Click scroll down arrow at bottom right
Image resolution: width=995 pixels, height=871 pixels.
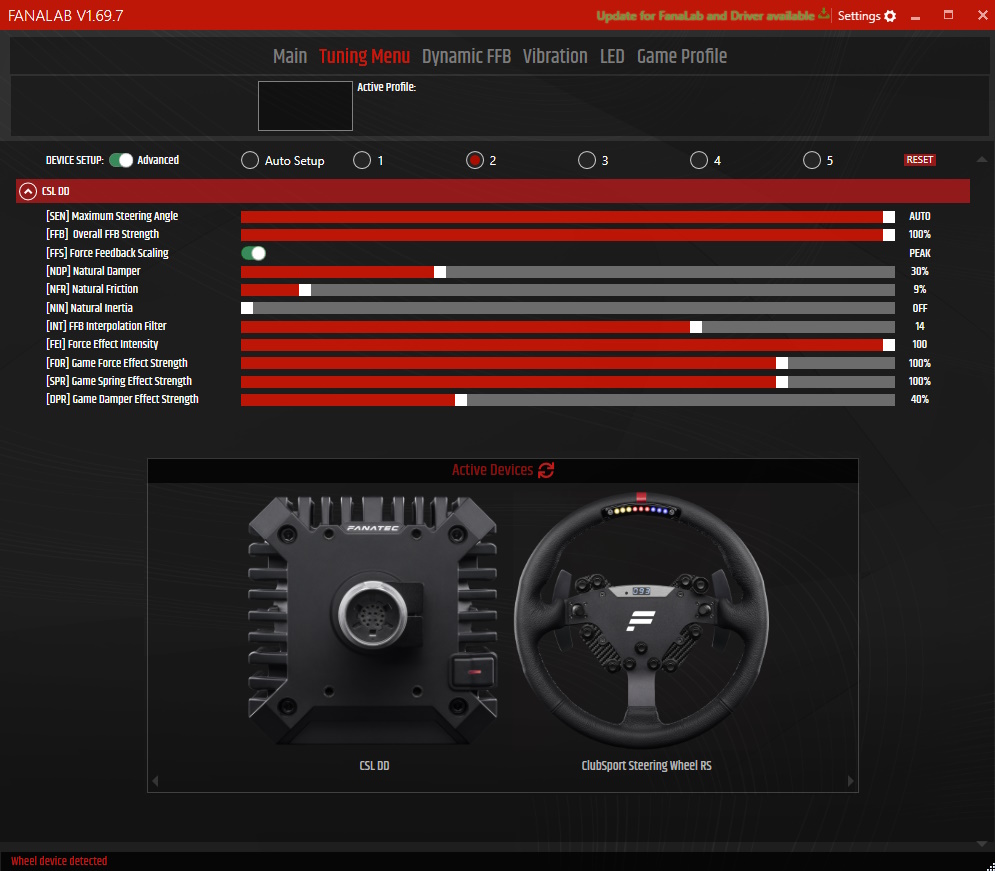(981, 844)
